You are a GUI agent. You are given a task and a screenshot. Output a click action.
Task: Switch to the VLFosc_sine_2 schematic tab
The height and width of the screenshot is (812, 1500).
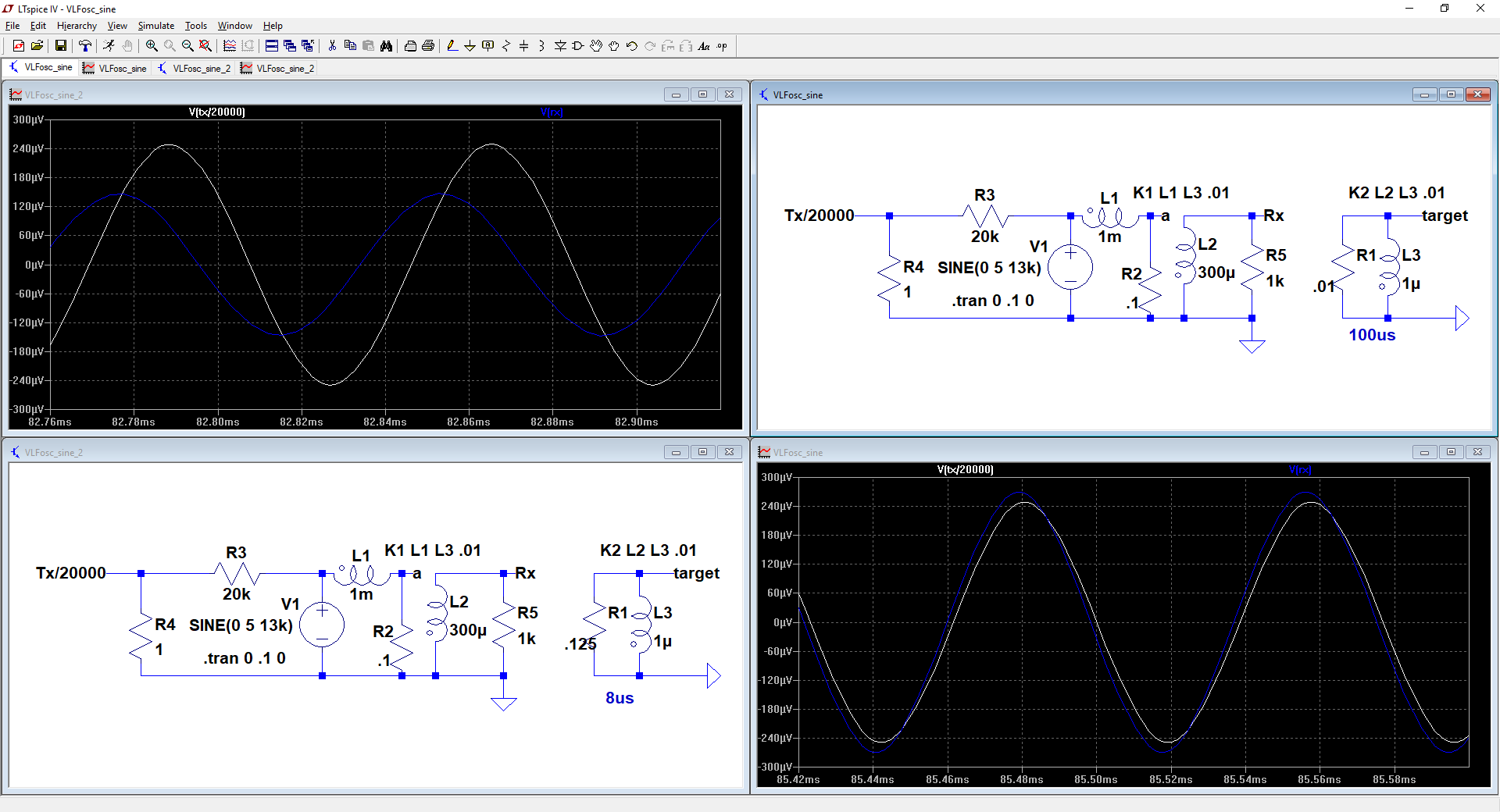click(195, 69)
